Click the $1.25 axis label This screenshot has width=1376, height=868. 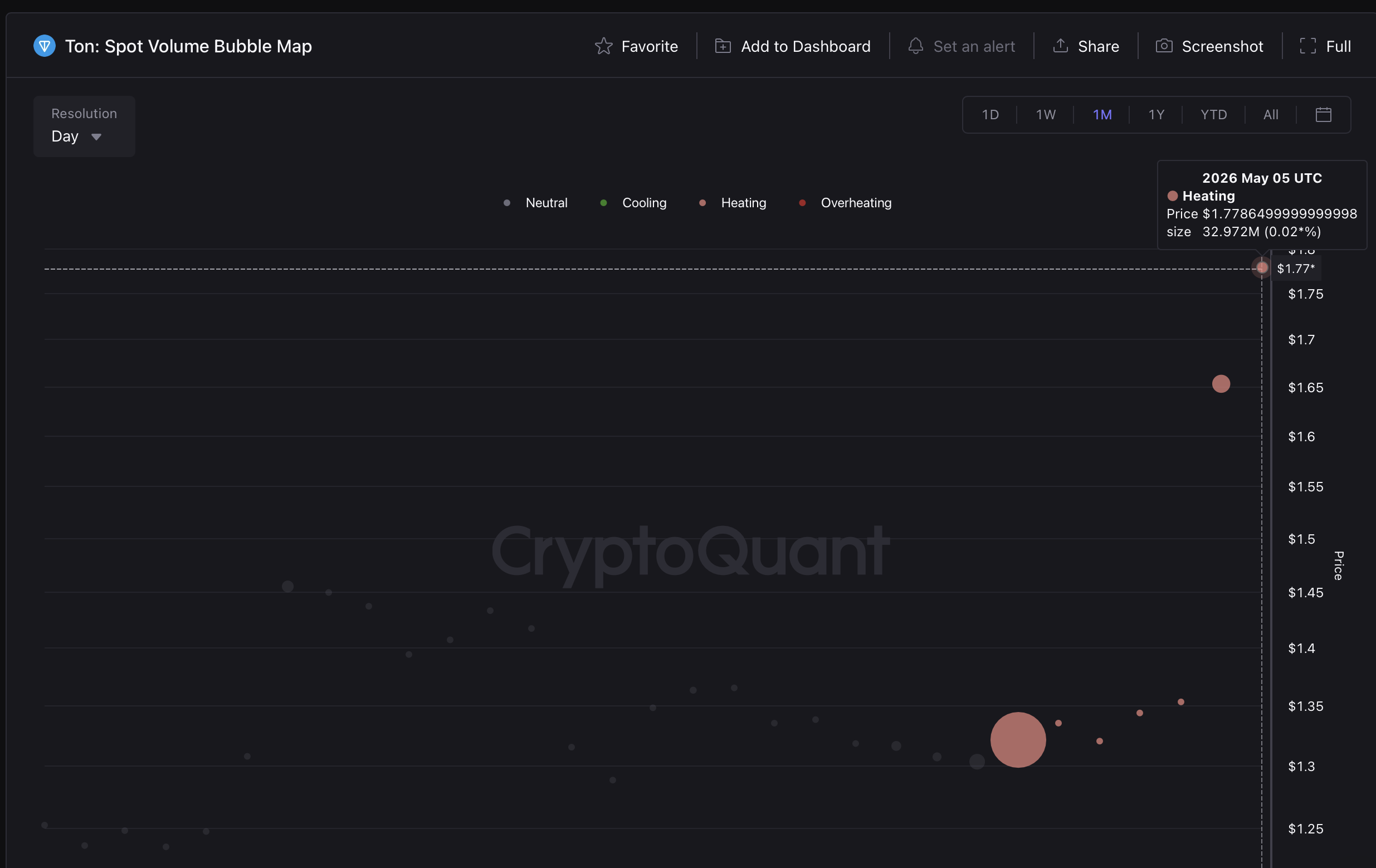(x=1305, y=828)
